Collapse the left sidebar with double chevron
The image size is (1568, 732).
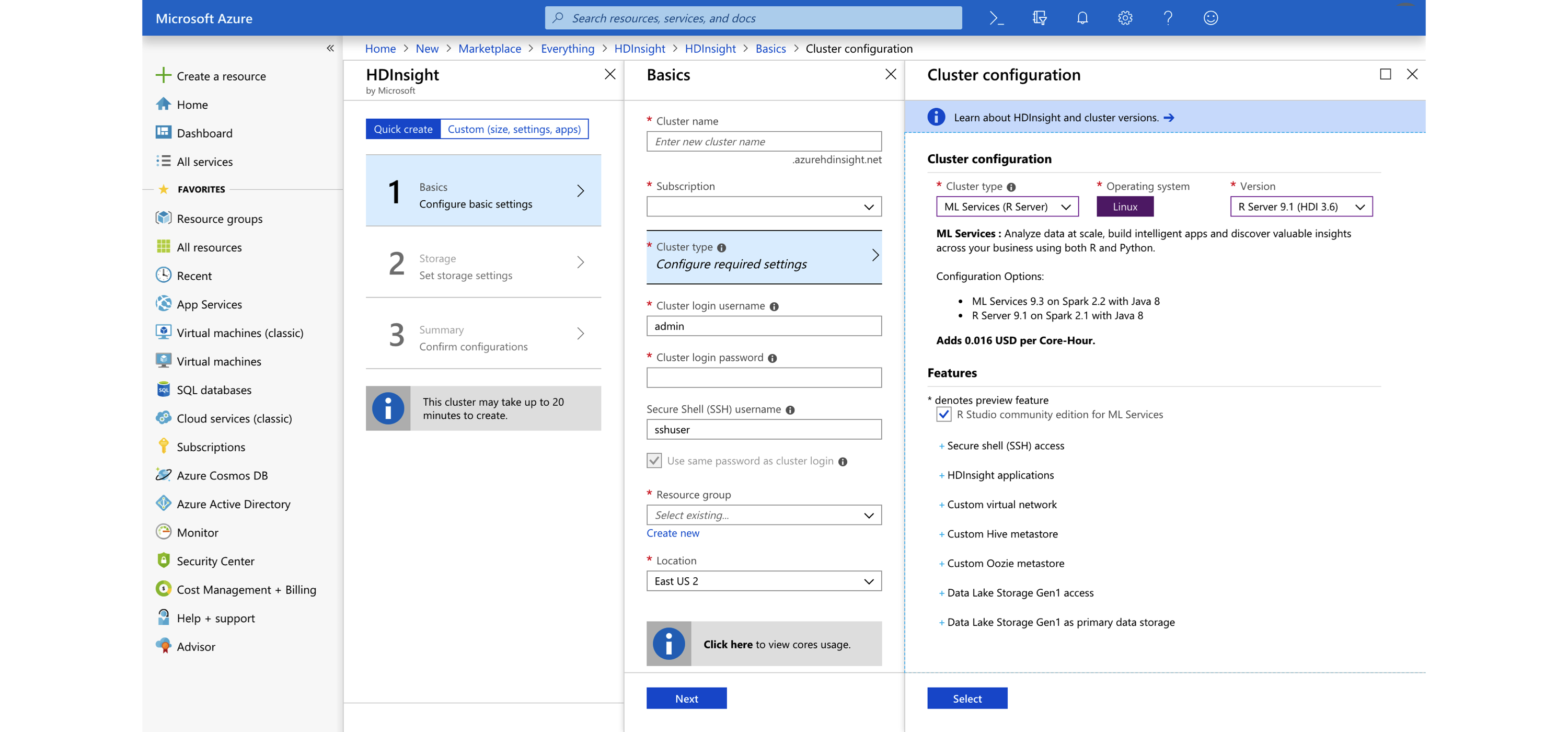[330, 48]
